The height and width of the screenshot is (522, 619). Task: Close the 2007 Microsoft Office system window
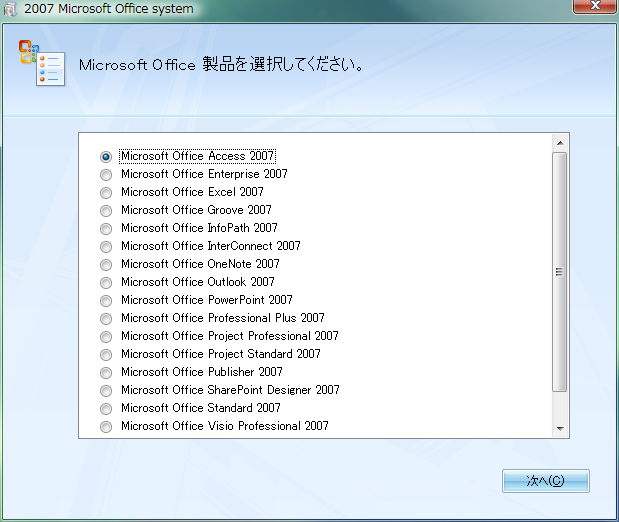(x=595, y=6)
